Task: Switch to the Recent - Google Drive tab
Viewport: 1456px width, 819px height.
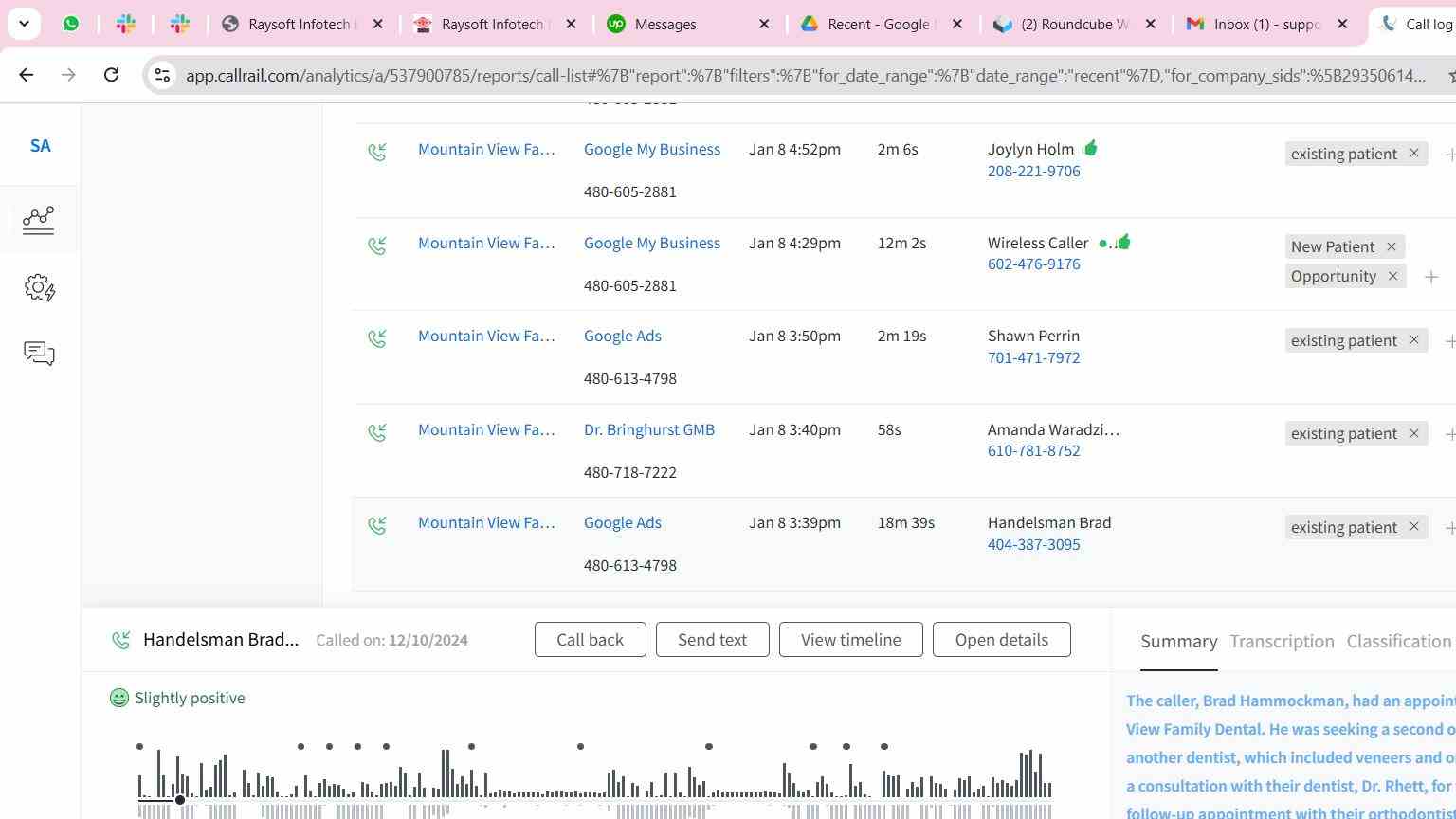Action: tap(882, 24)
